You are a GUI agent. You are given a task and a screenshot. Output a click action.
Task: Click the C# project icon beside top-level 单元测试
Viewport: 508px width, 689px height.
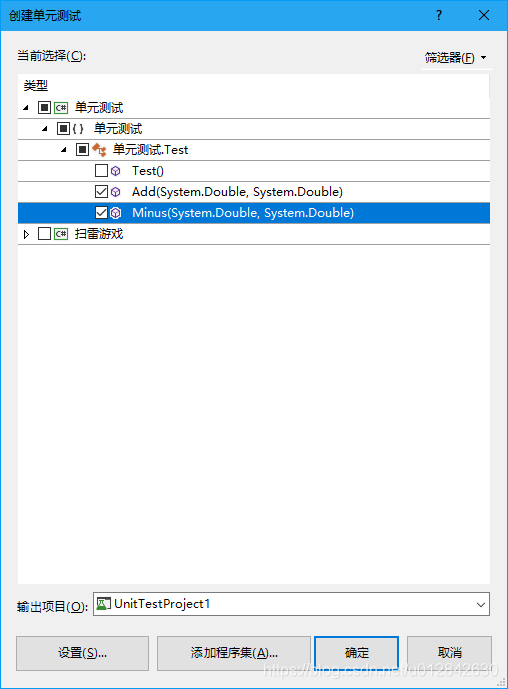[61, 107]
